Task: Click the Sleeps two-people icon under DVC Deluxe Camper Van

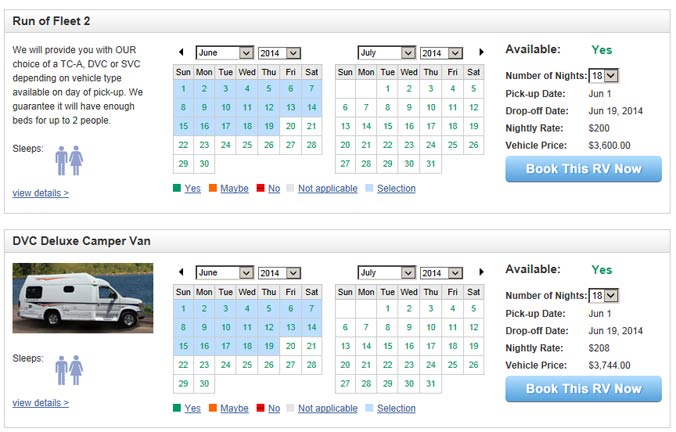Action: (69, 370)
